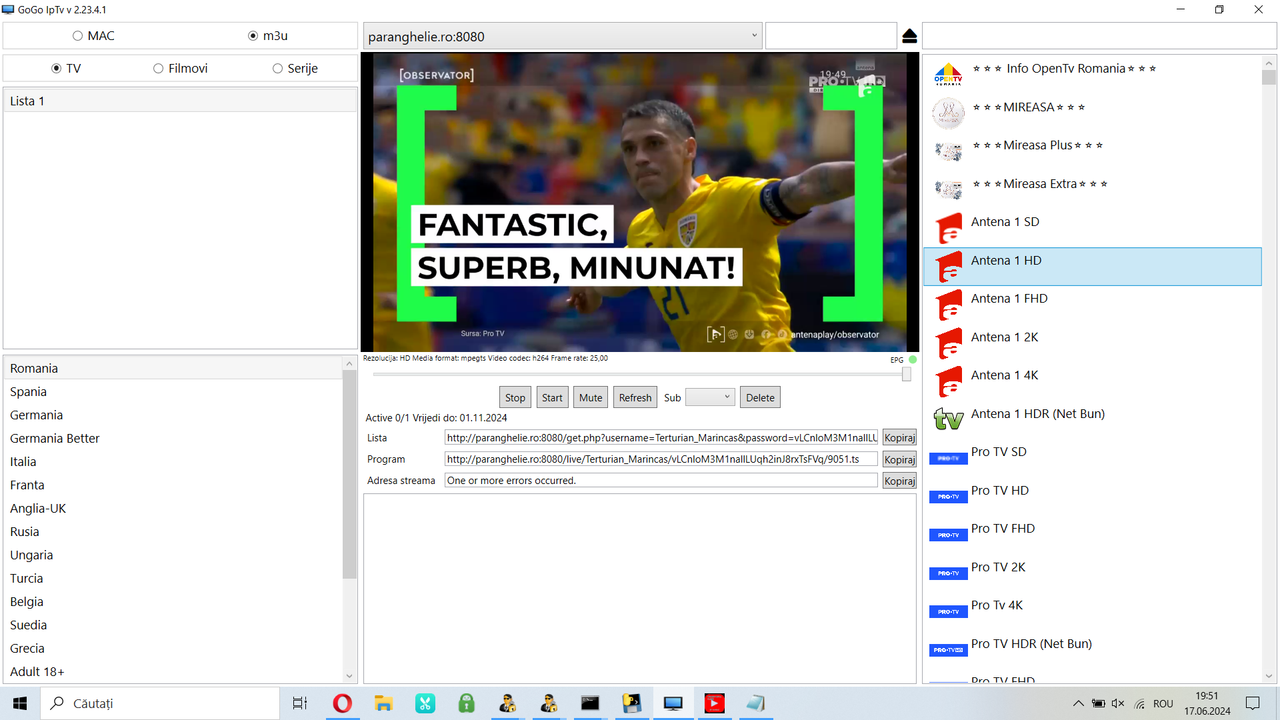Open the paranghelie.ro:8080 server dropdown
This screenshot has height=720, width=1280.
tap(562, 36)
